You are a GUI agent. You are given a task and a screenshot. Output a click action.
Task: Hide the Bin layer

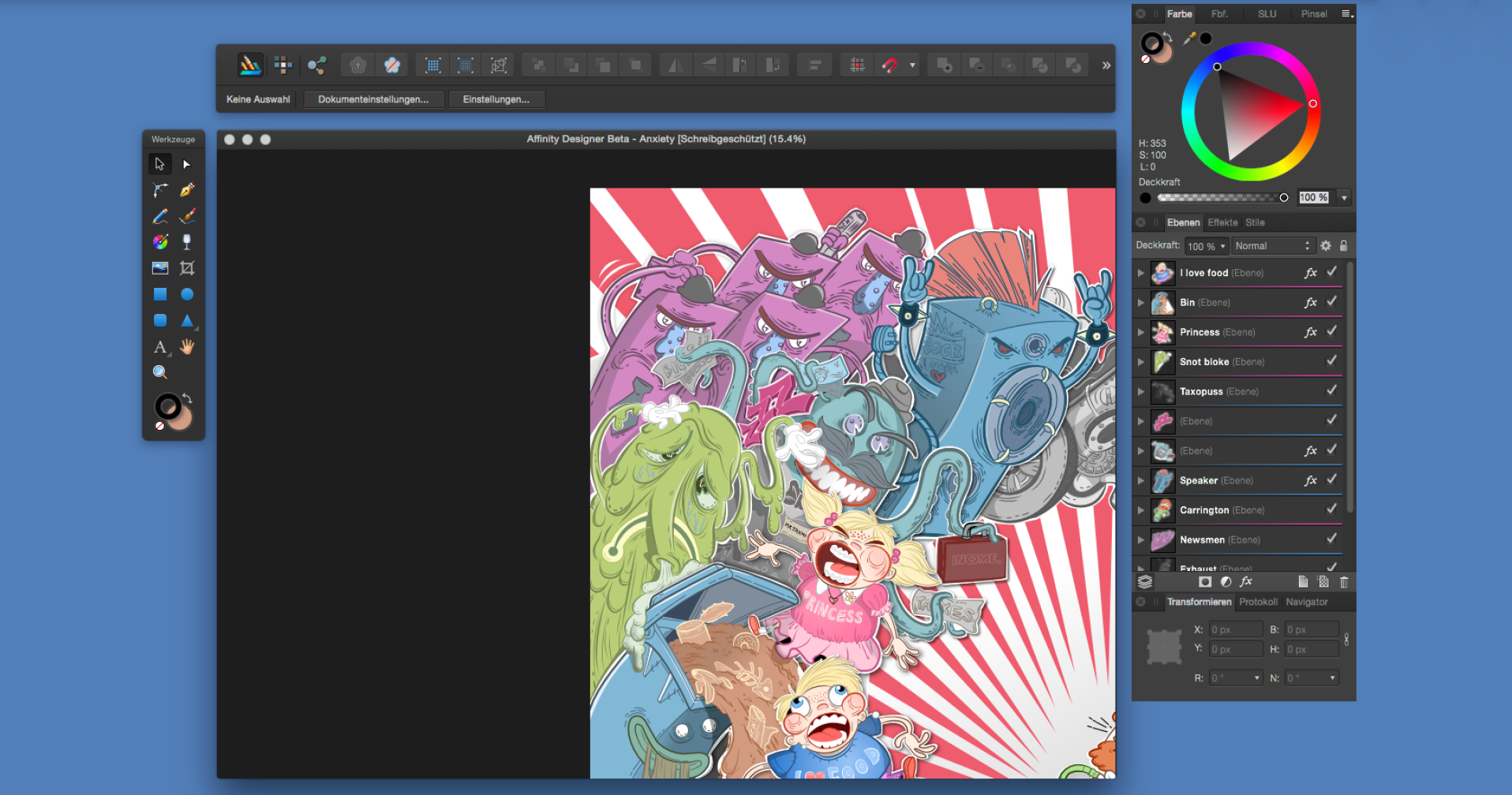pos(1332,302)
